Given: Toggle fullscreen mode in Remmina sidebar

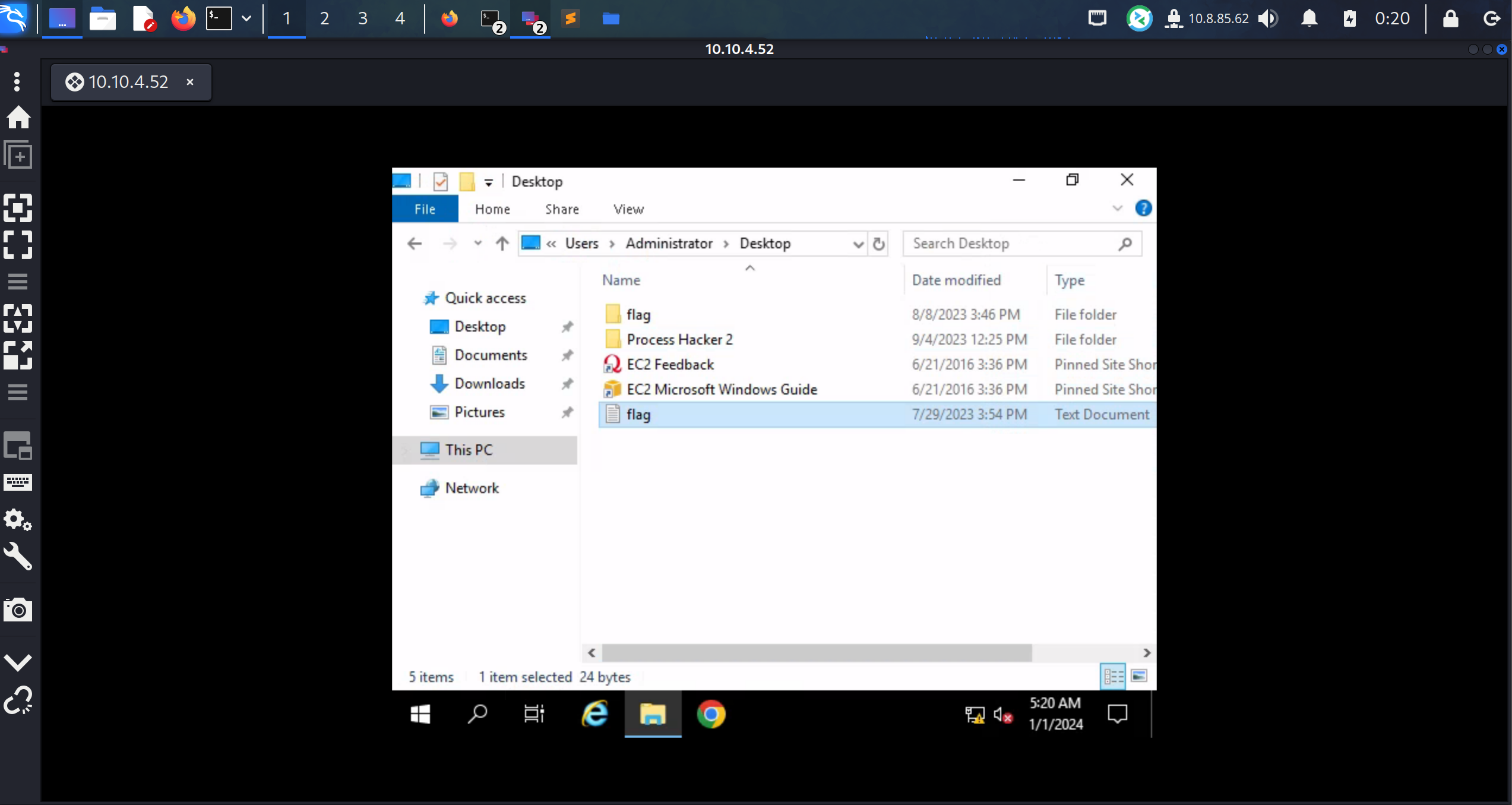Looking at the screenshot, I should click(18, 244).
